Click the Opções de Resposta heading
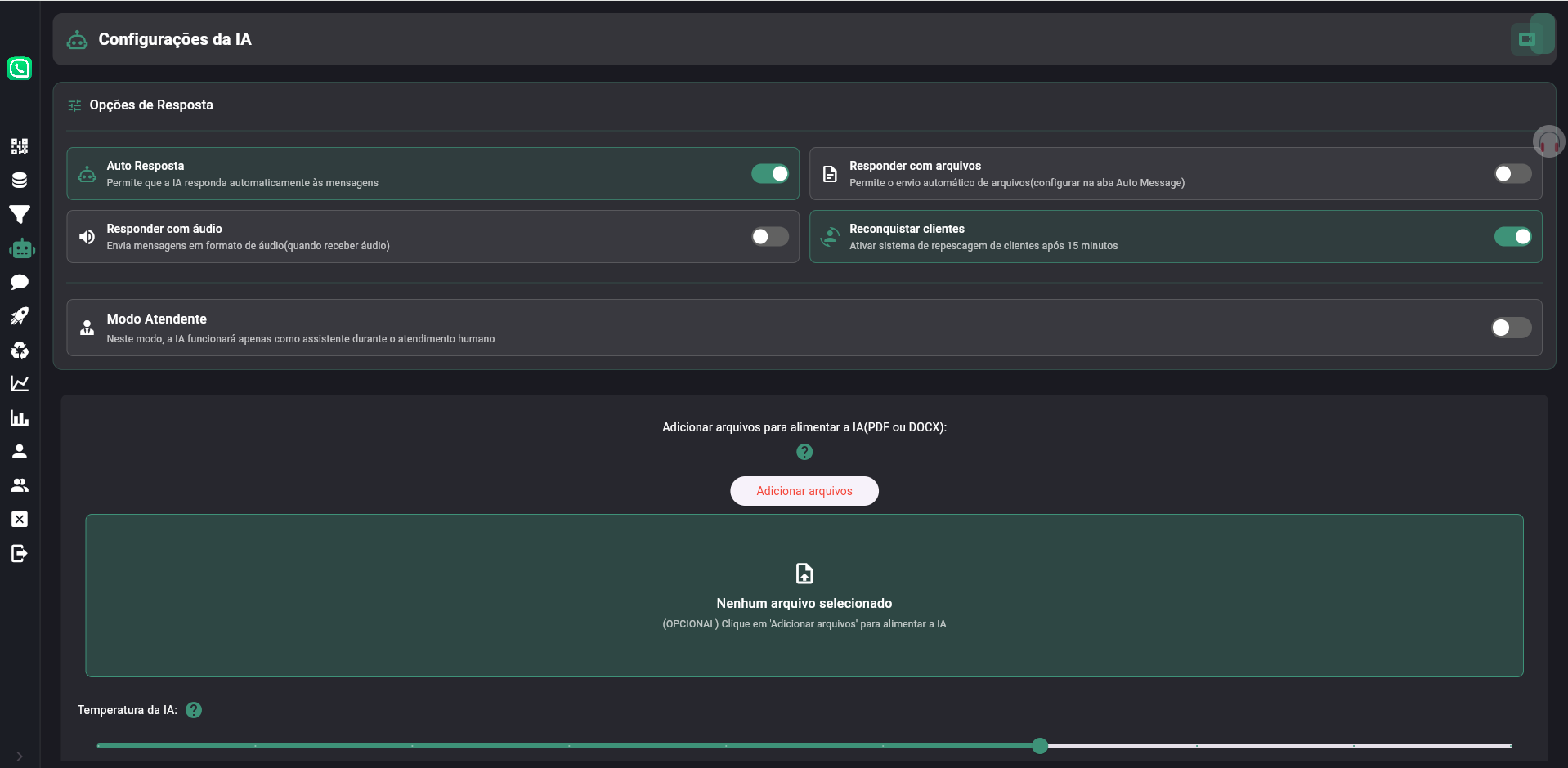Image resolution: width=1568 pixels, height=768 pixels. click(151, 105)
